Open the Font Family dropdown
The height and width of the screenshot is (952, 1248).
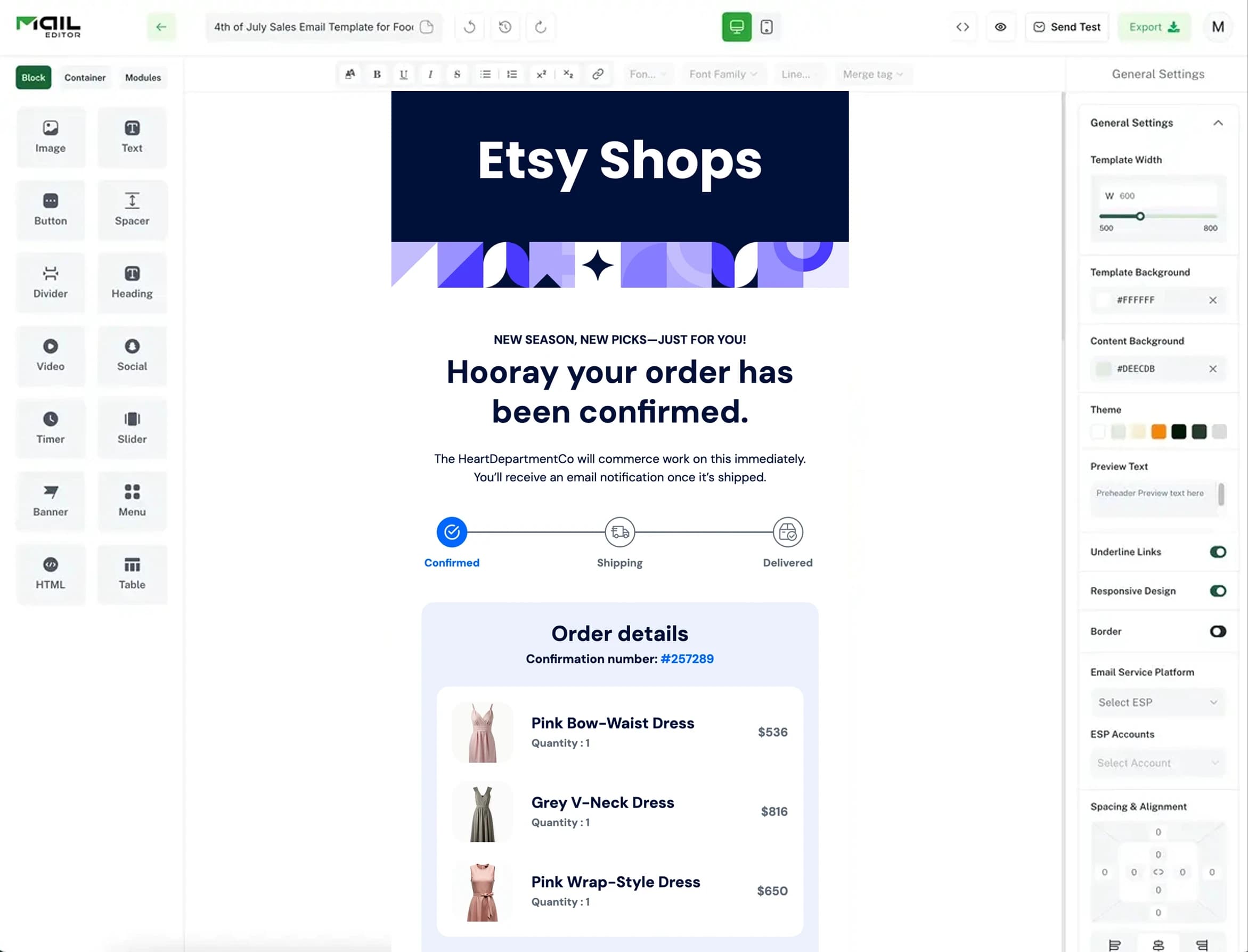click(723, 74)
